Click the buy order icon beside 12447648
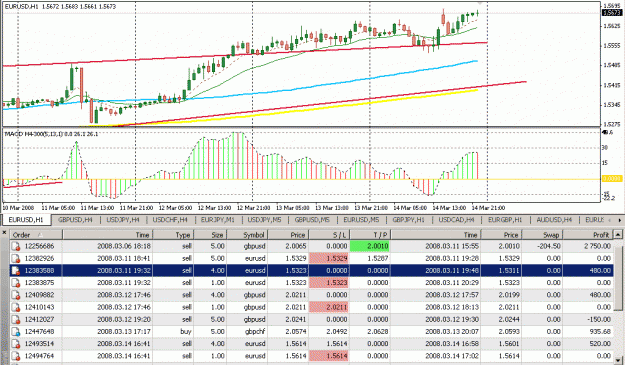 [x=16, y=332]
